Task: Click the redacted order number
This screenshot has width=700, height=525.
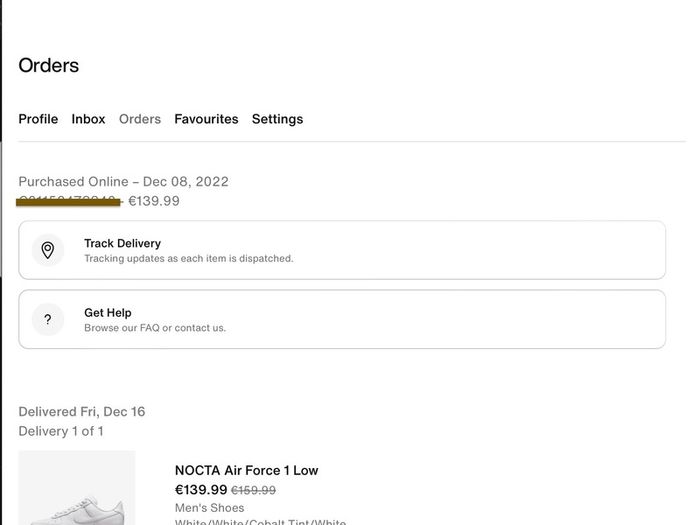Action: click(x=68, y=202)
